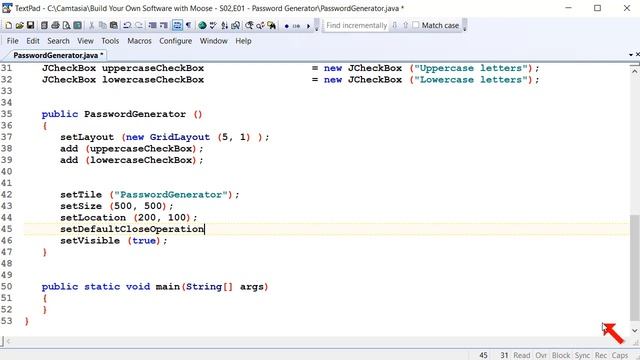Click the Sort icon

point(224,25)
